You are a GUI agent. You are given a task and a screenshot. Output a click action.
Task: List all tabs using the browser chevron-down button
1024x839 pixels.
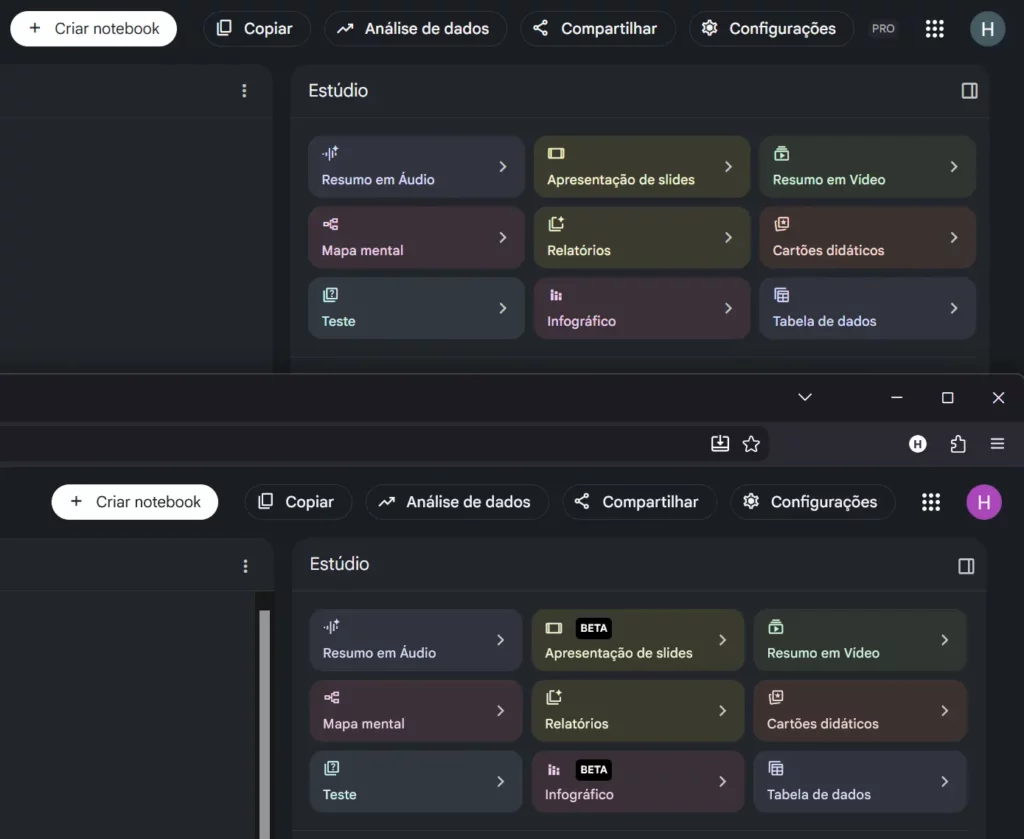point(805,397)
